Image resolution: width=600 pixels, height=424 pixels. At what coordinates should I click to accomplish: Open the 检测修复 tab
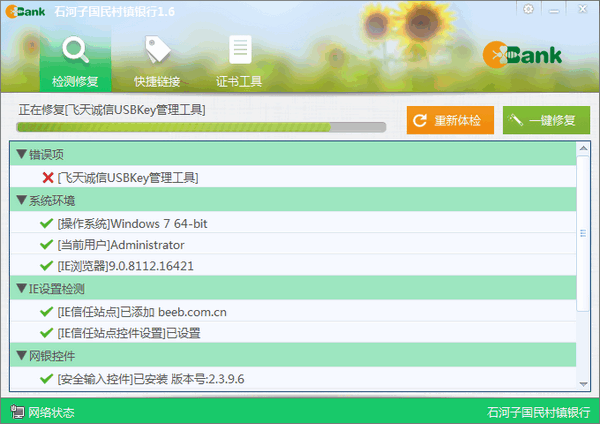(75, 59)
